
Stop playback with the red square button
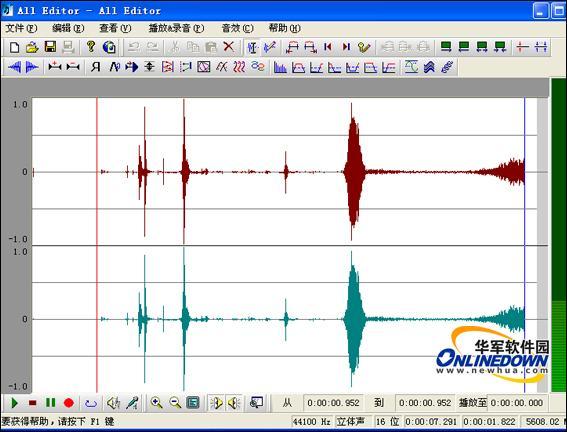(33, 403)
